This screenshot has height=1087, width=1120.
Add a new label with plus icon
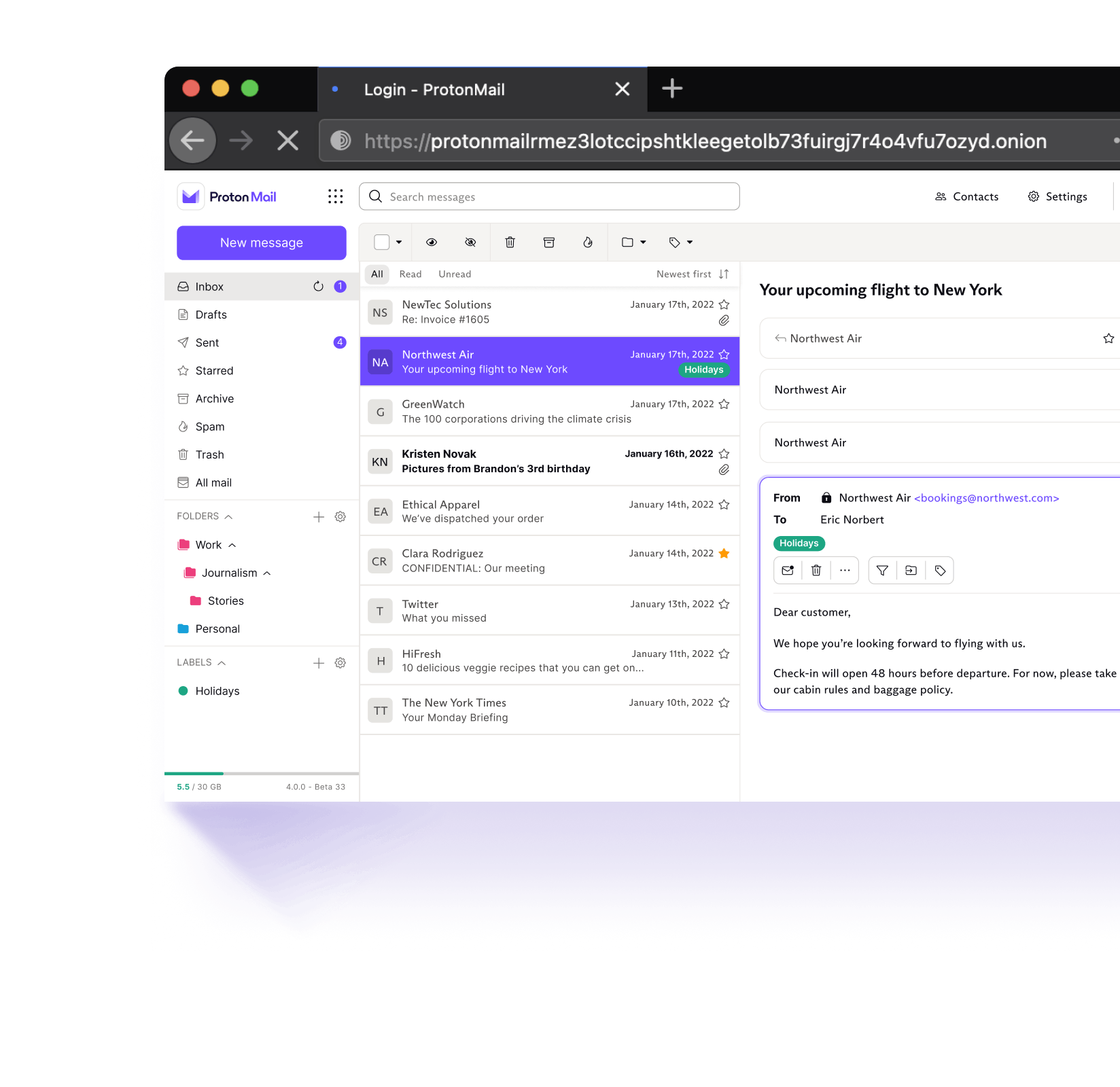point(319,663)
